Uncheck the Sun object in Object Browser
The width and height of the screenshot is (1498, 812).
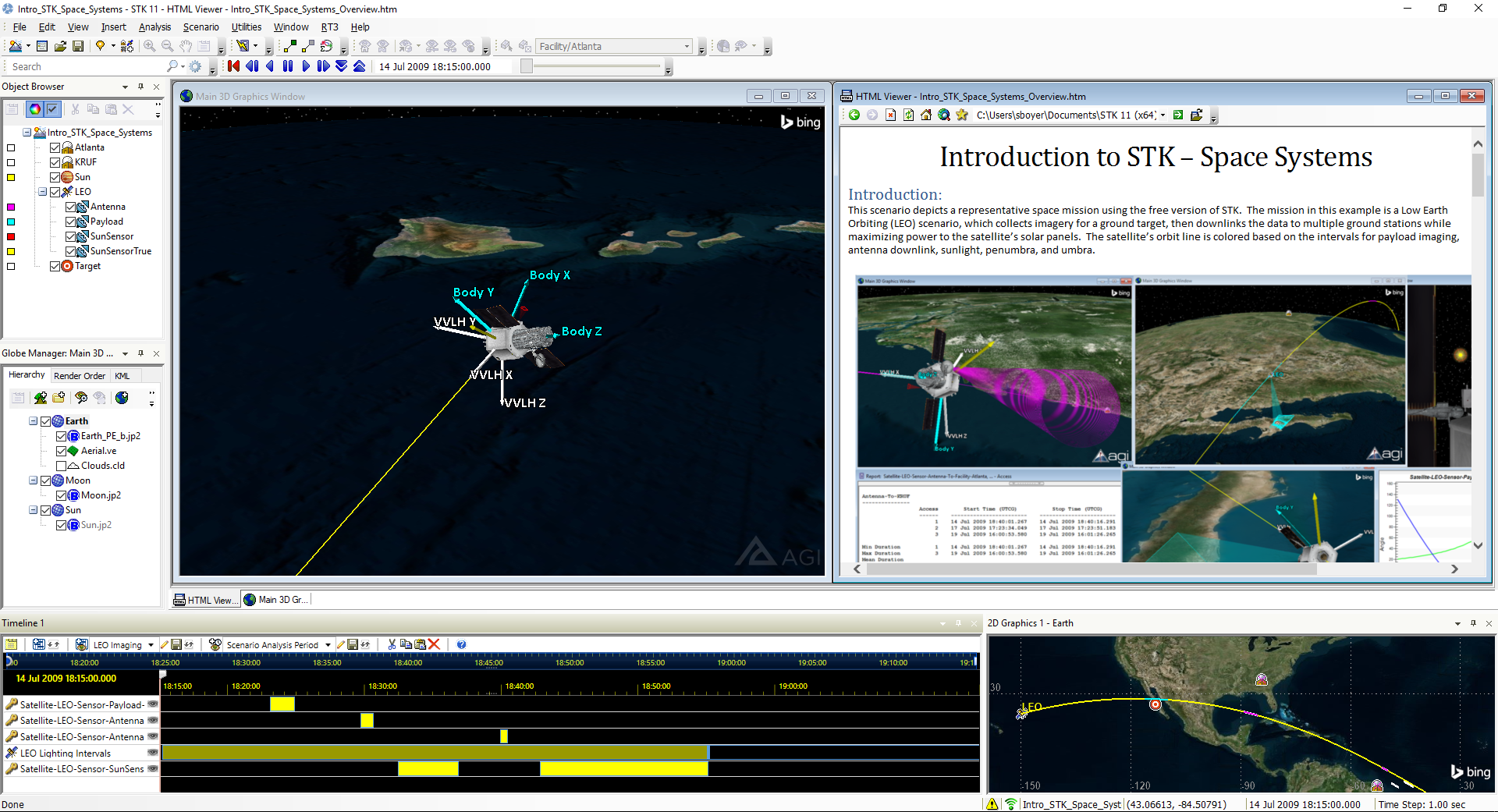point(55,176)
